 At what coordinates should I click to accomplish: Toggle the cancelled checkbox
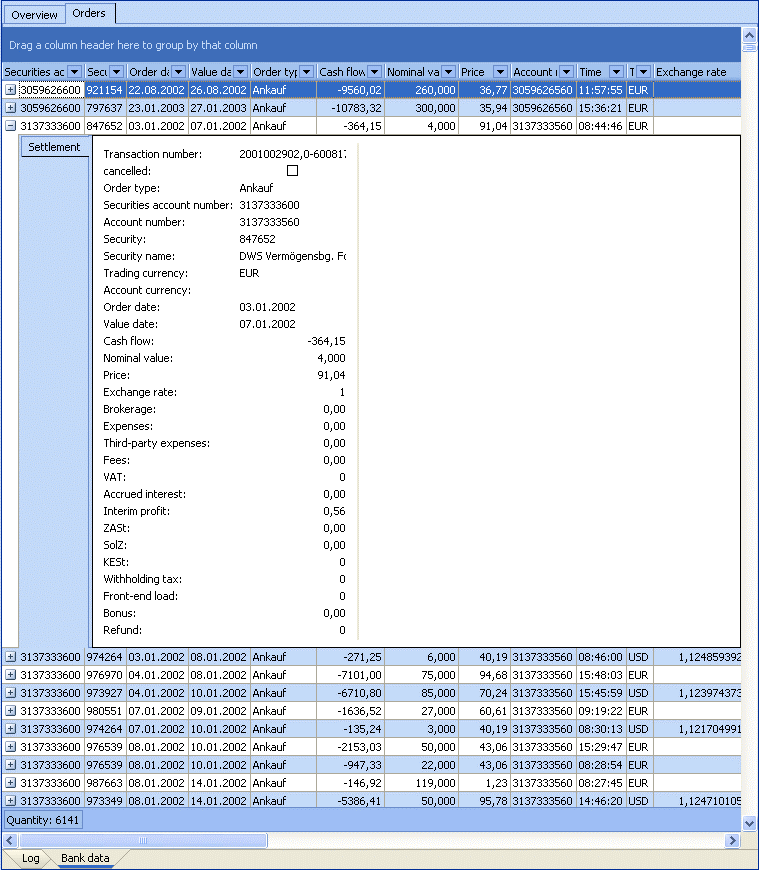click(x=293, y=171)
